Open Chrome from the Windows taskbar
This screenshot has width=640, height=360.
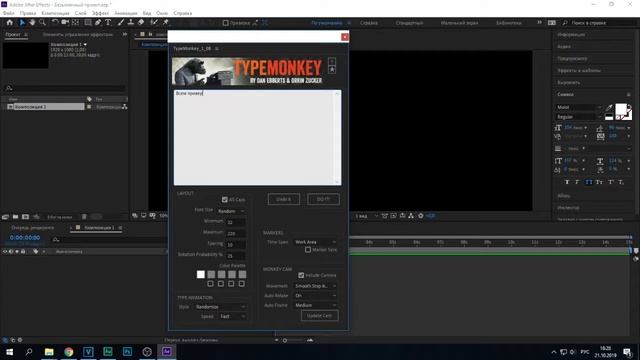point(69,351)
